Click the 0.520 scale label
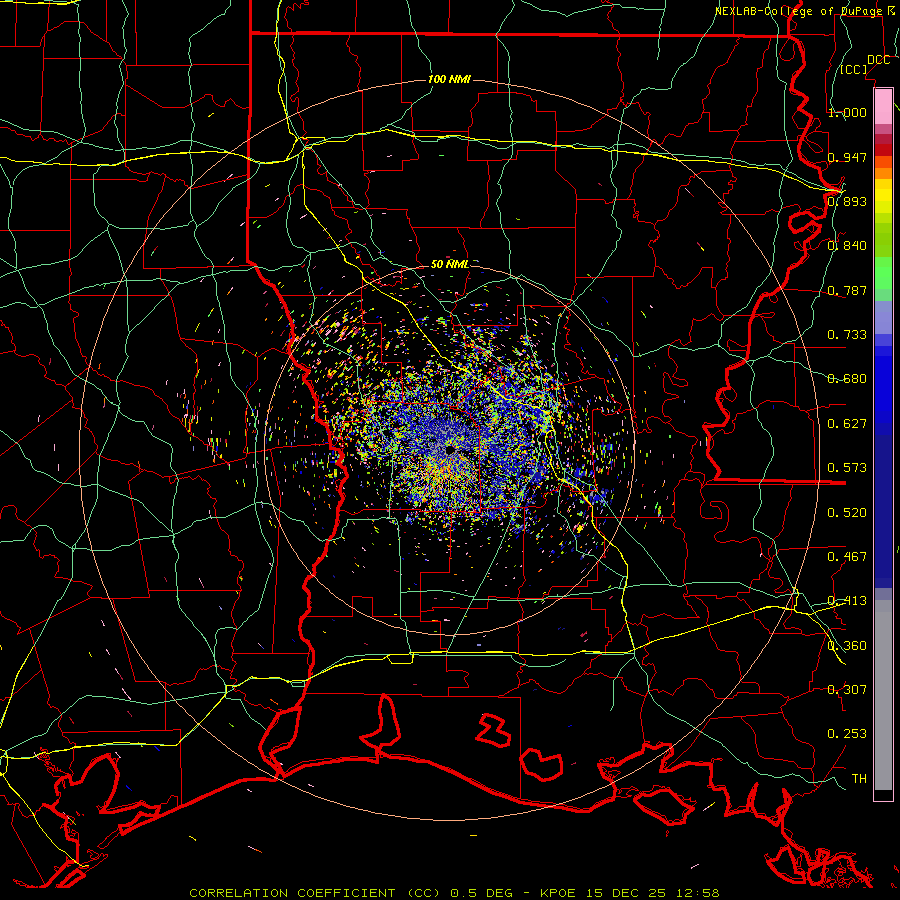This screenshot has height=900, width=900. click(x=847, y=513)
